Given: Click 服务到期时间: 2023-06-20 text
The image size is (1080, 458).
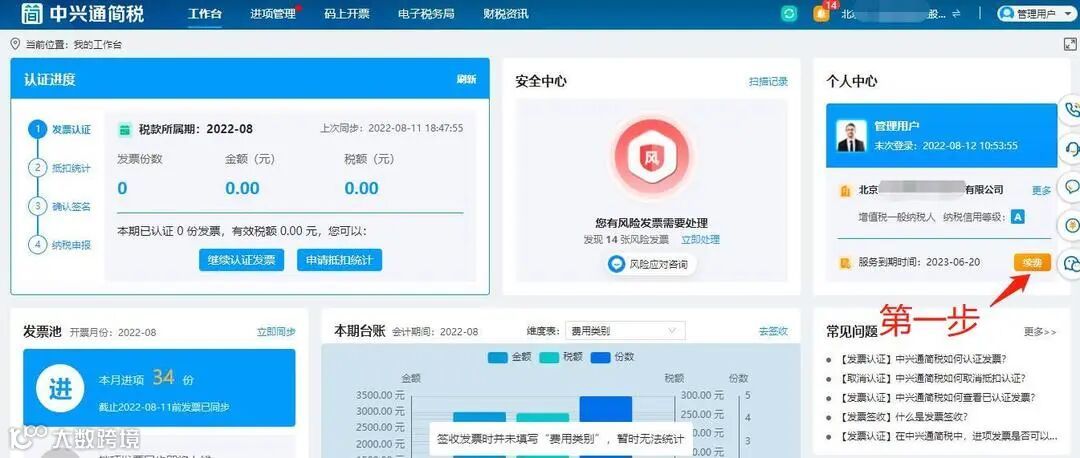Looking at the screenshot, I should [919, 262].
